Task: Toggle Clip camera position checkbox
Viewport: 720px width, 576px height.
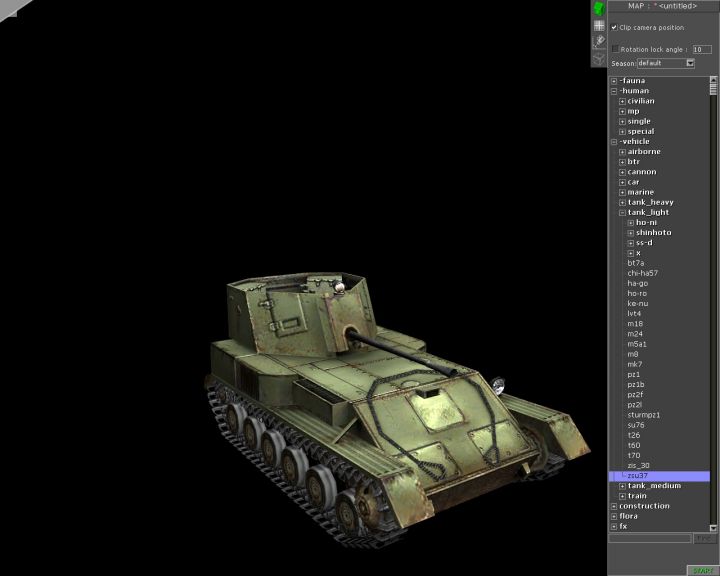Action: [614, 27]
